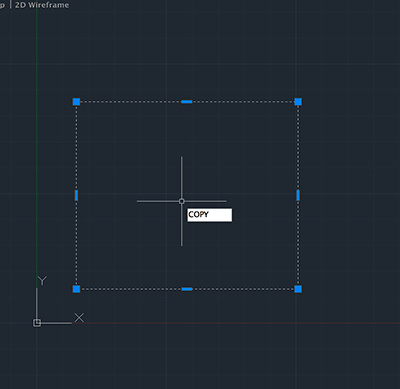Viewport: 400px width, 389px height.
Task: Click the COPY command input tooltip
Action: (x=210, y=215)
